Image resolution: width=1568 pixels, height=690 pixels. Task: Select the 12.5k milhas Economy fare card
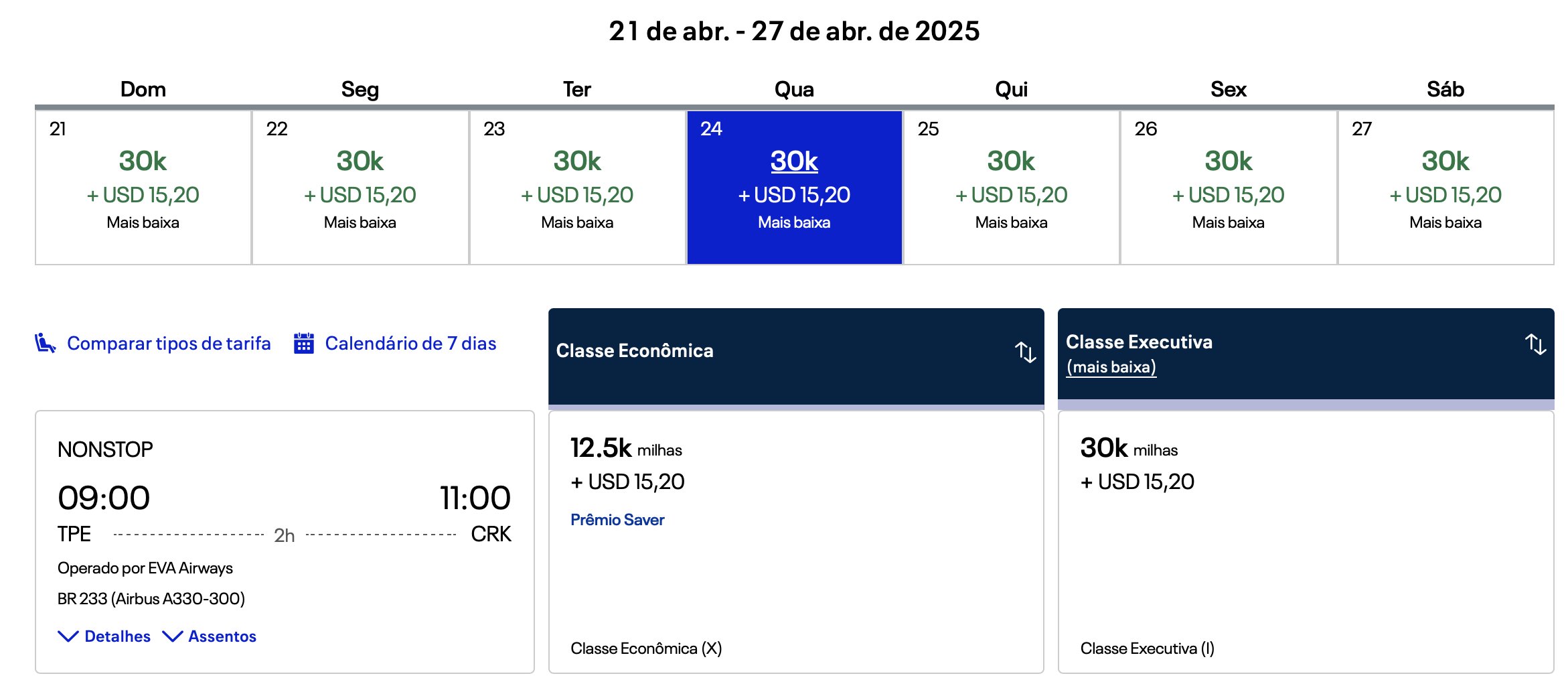click(x=796, y=542)
